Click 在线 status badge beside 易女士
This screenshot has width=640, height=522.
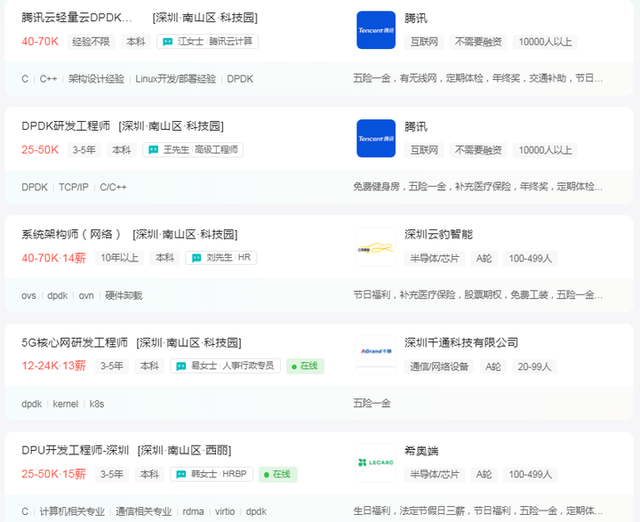click(x=305, y=366)
